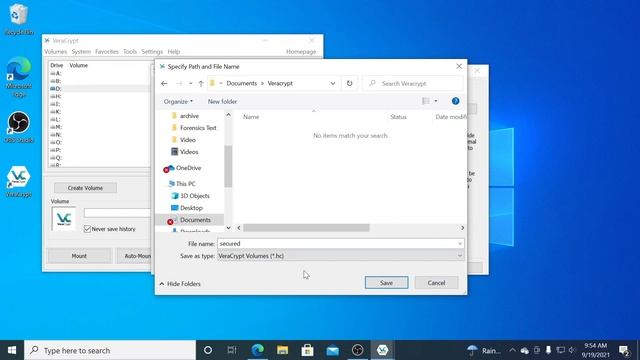
Task: Open File Explorer from taskbar
Action: (282, 350)
